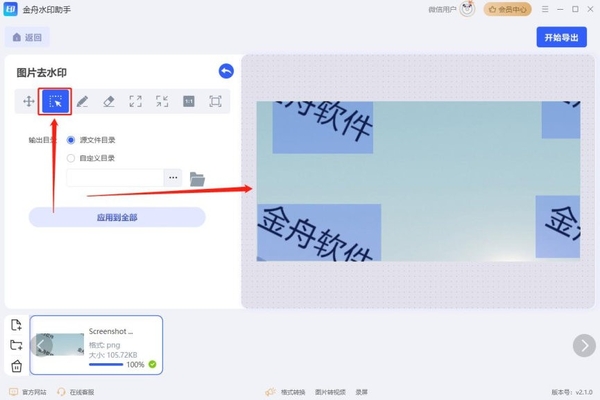
Task: Click the zoom in expand icon
Action: (x=135, y=101)
